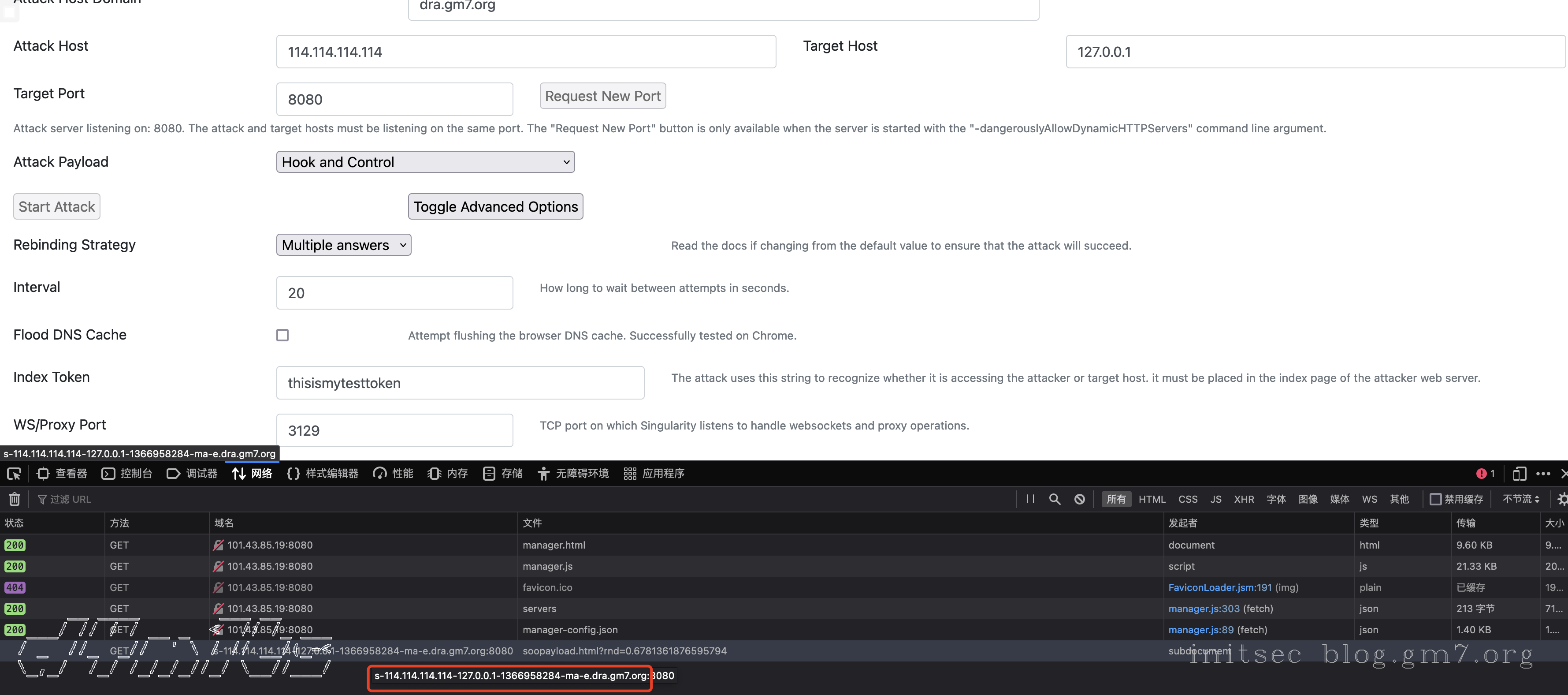The width and height of the screenshot is (1568, 695).
Task: Switch to 控制台 console tab
Action: [x=127, y=474]
